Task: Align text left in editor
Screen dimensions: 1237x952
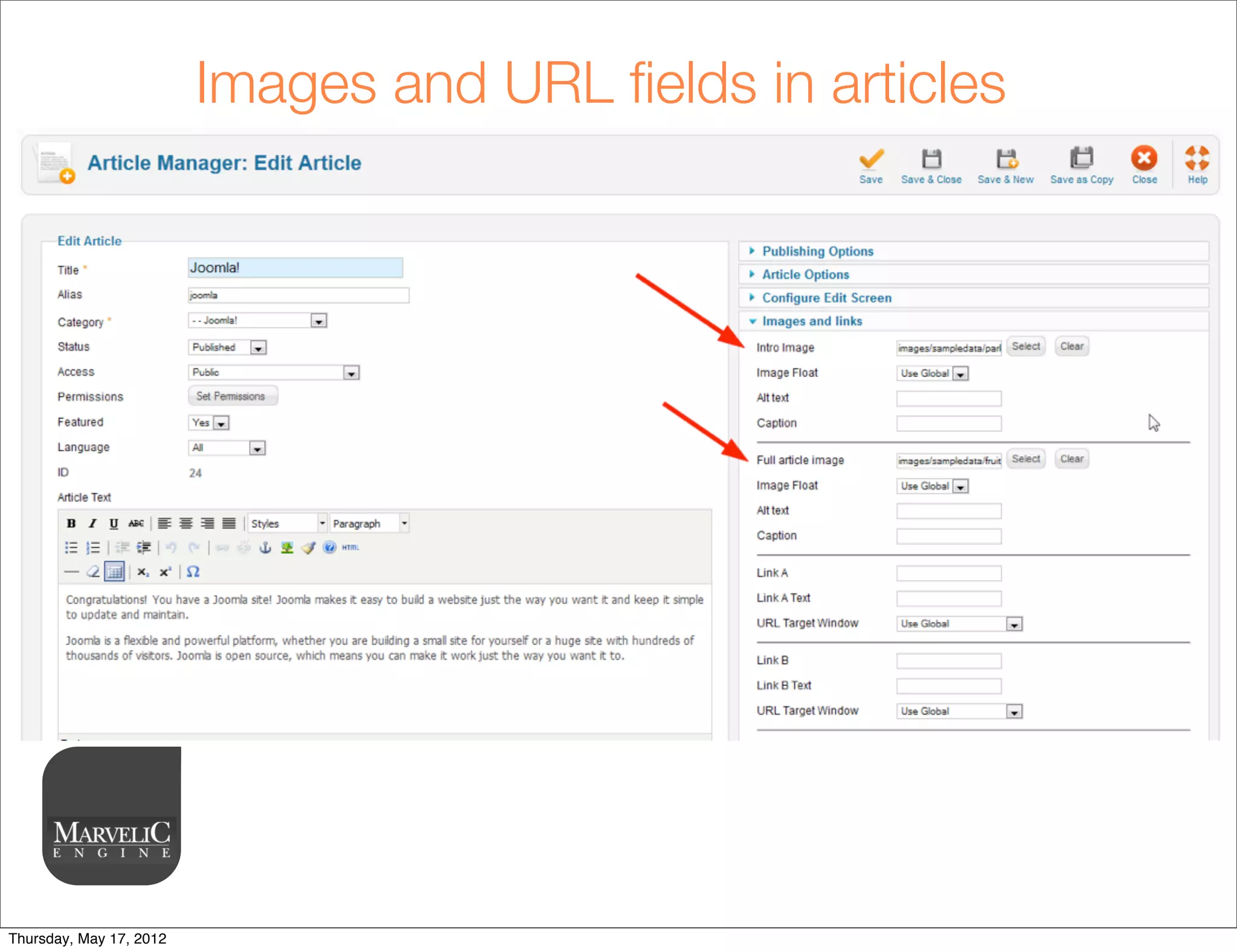Action: [x=164, y=523]
